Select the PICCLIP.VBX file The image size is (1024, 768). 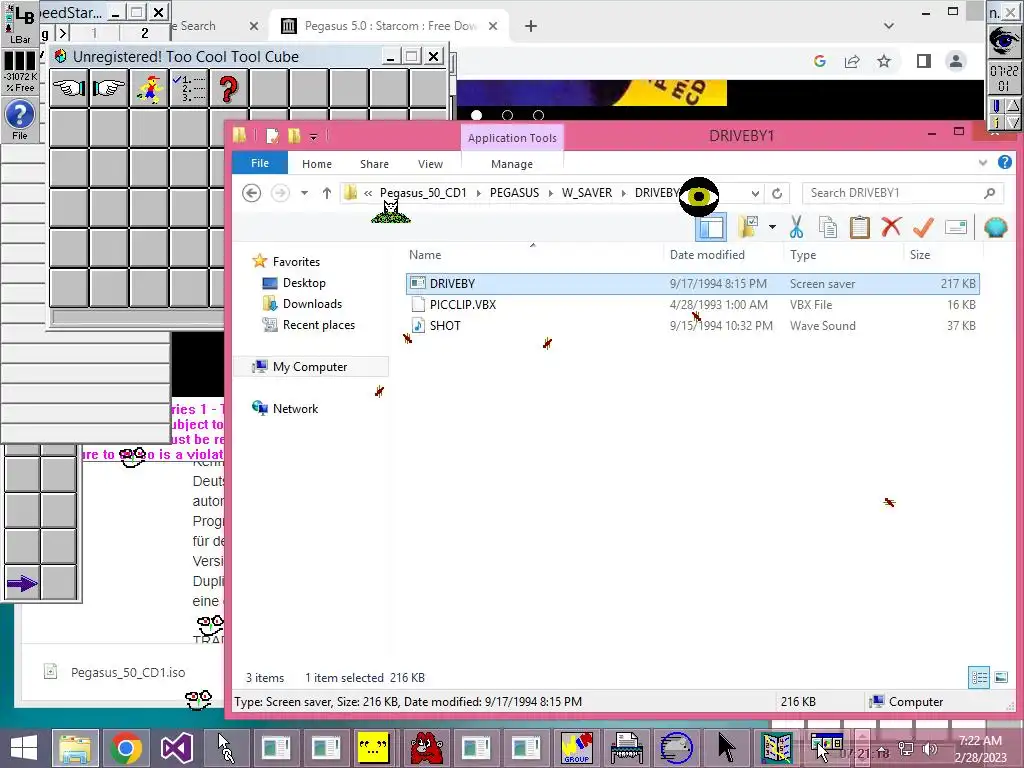(x=692, y=305)
